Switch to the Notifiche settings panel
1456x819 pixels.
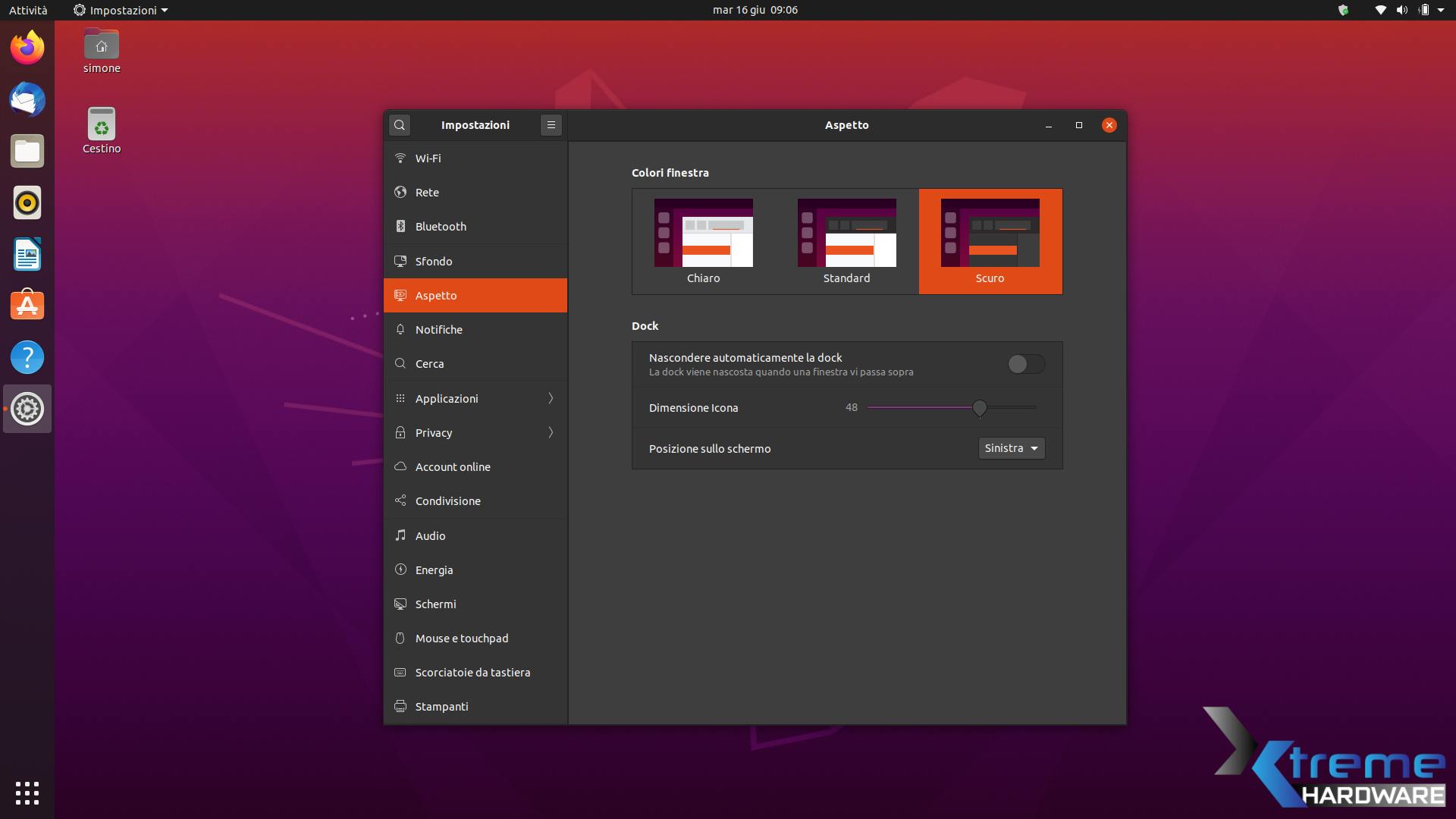(475, 329)
